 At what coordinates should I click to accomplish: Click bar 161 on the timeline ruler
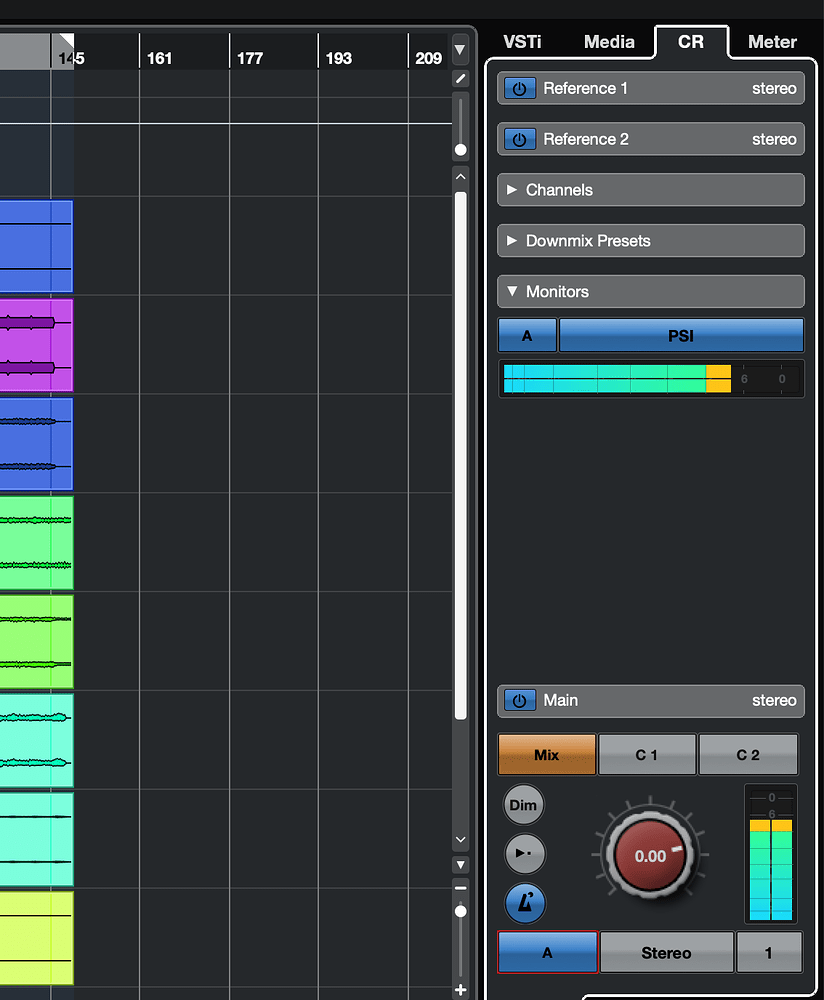[160, 59]
